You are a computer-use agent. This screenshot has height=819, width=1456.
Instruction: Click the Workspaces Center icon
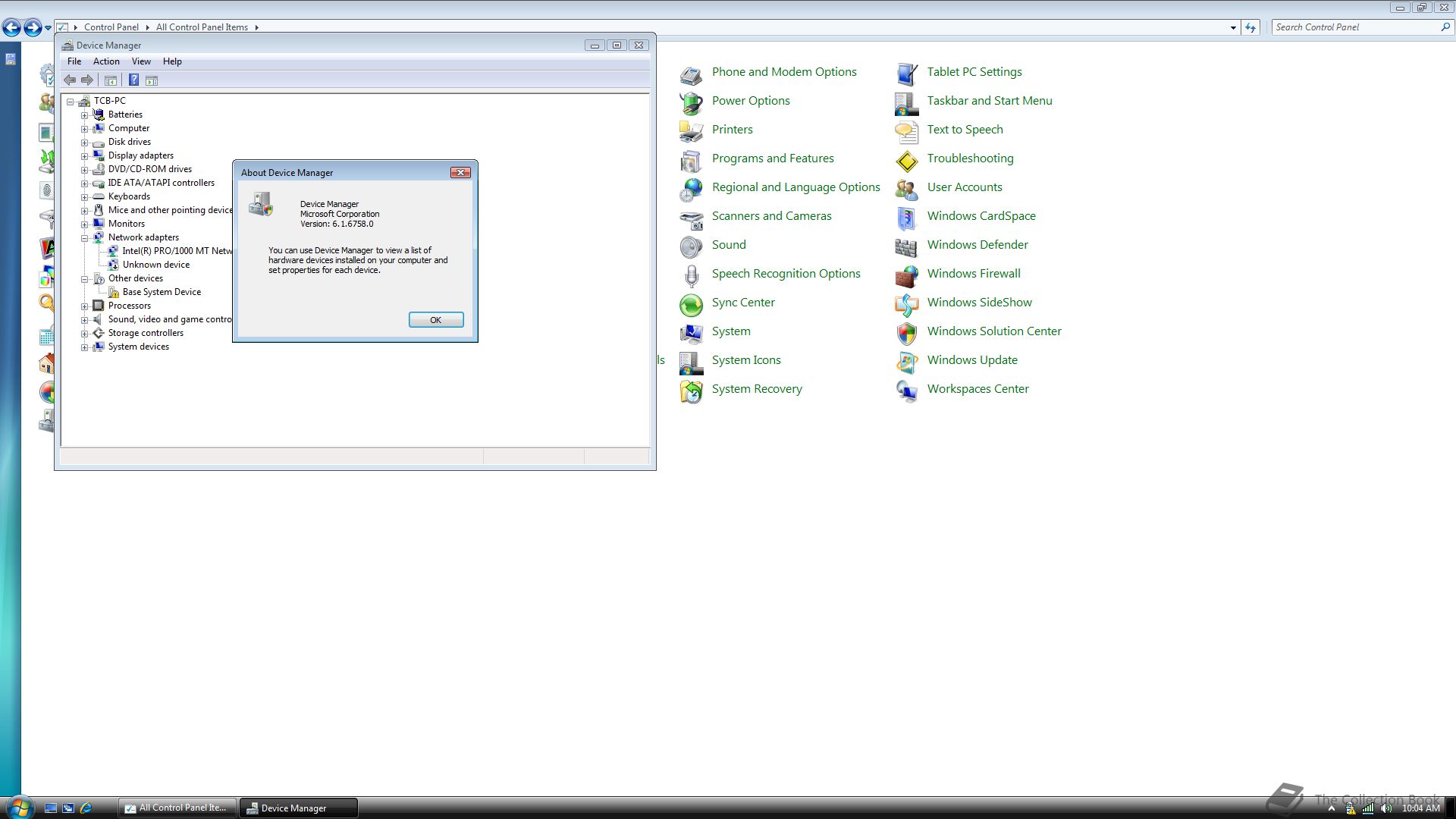click(906, 391)
